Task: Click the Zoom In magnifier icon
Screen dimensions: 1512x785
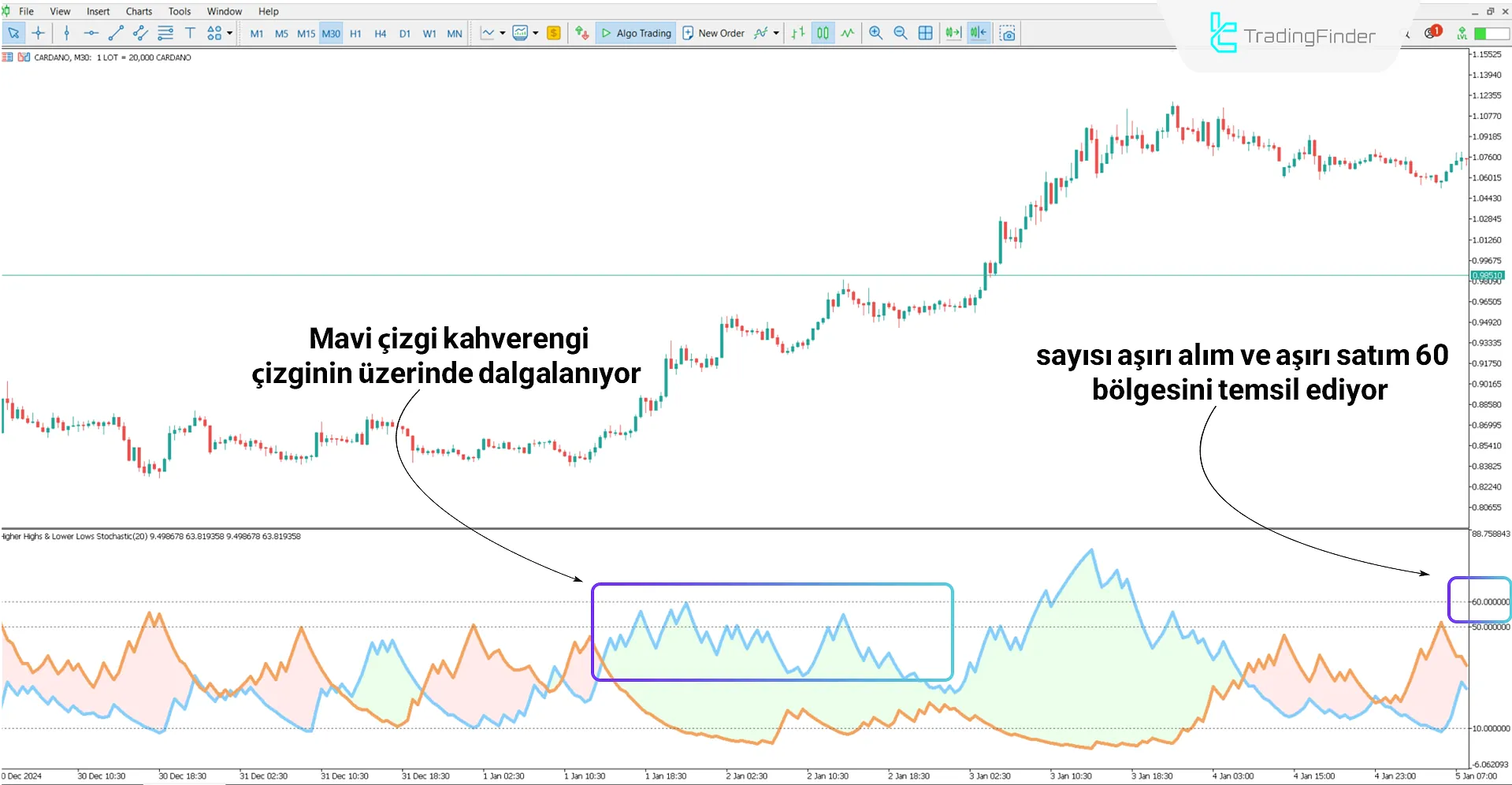Action: coord(875,32)
